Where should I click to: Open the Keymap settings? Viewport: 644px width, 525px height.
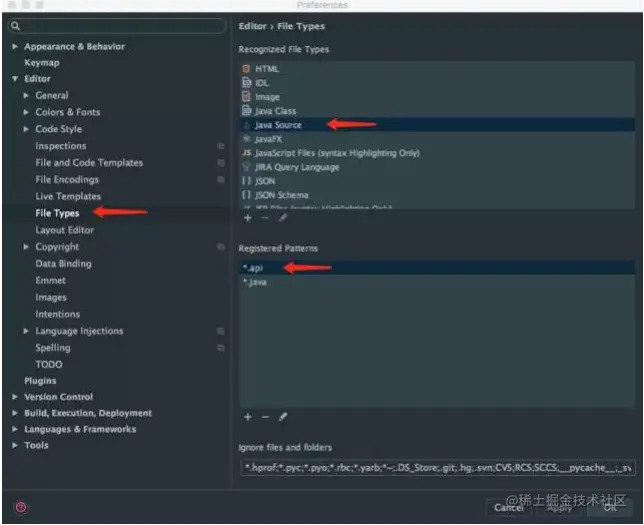click(x=41, y=62)
